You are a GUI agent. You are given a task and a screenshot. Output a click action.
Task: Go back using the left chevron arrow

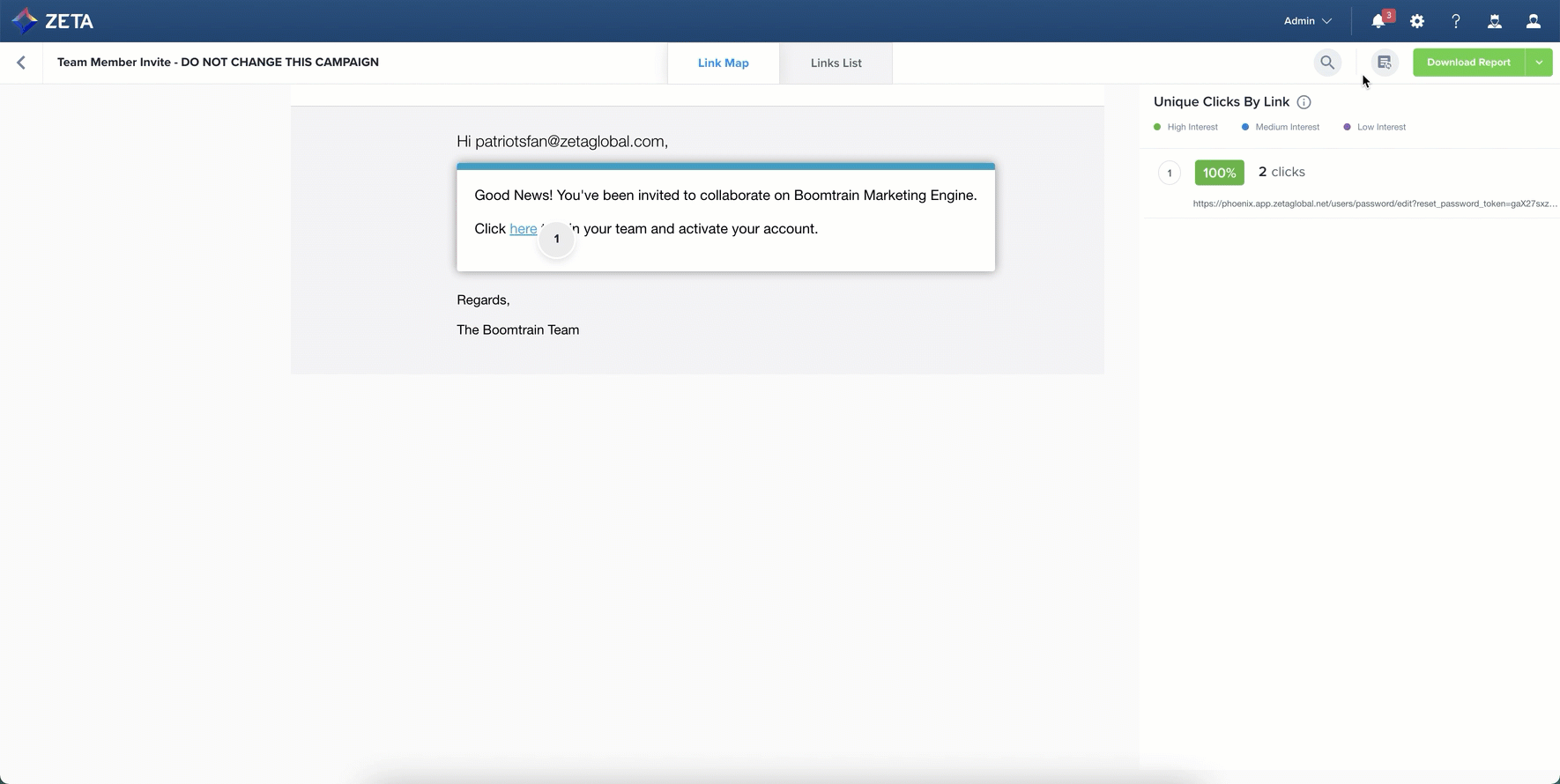(x=21, y=63)
